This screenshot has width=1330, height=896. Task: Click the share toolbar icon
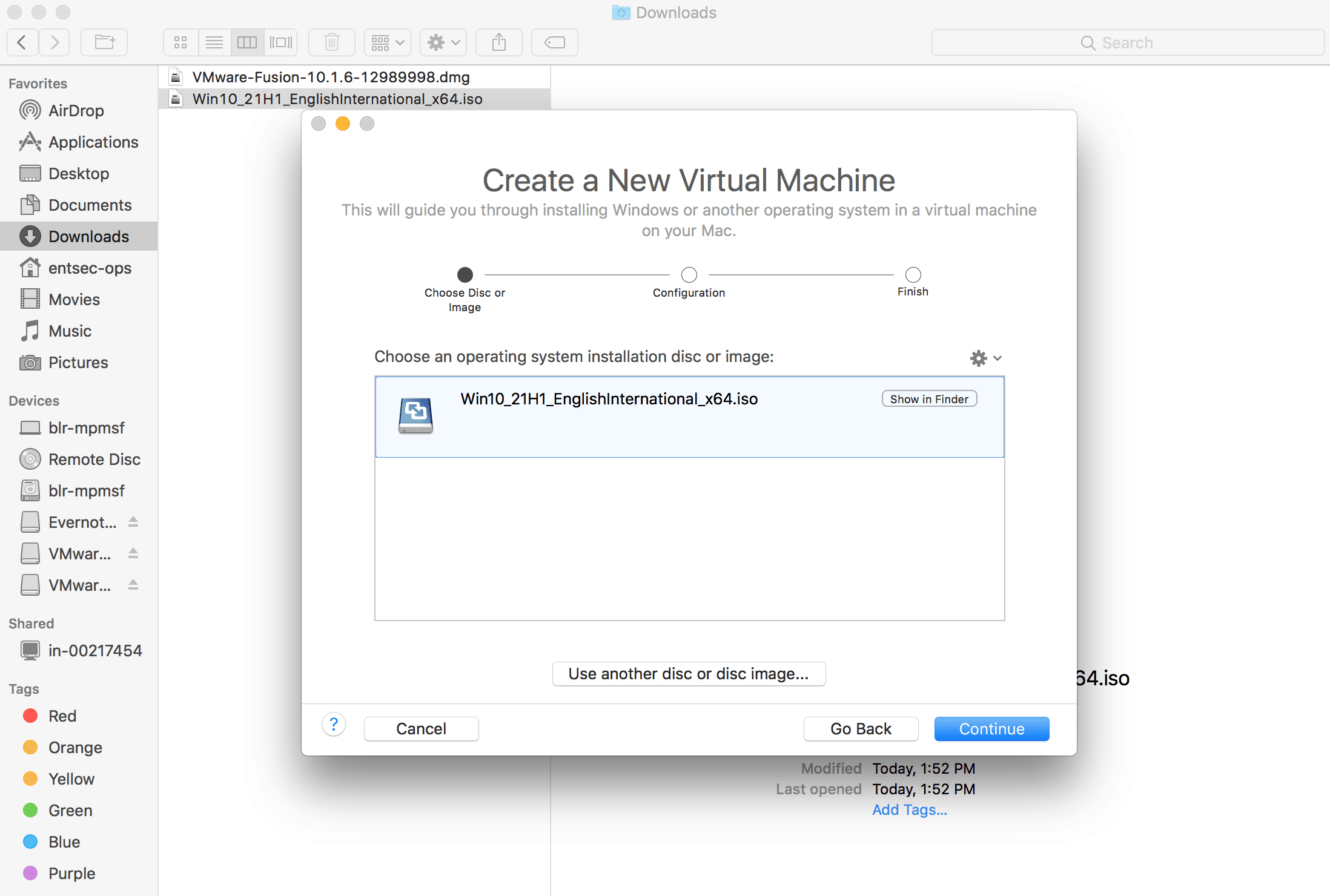[499, 42]
